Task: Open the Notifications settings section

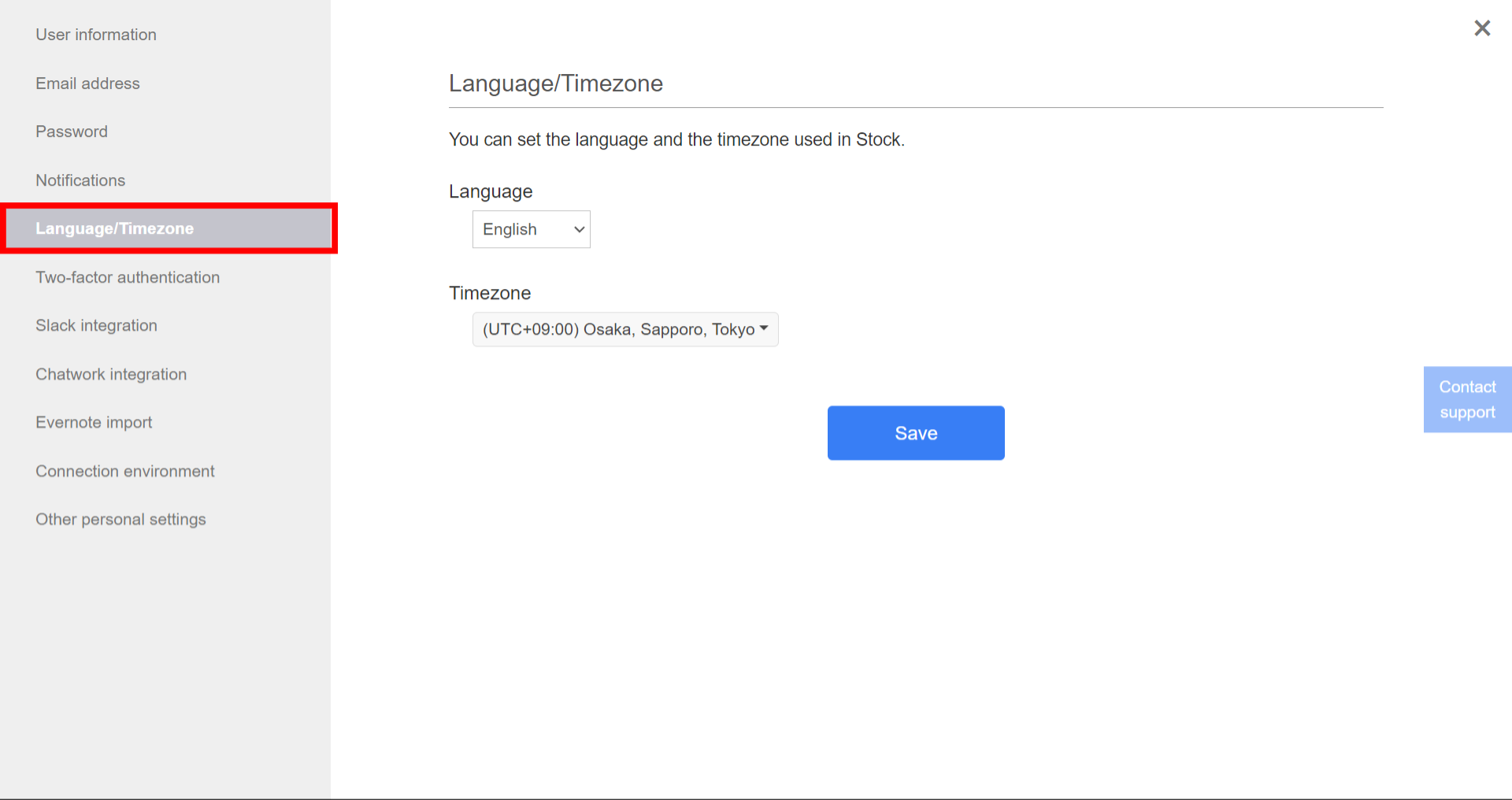Action: click(80, 180)
